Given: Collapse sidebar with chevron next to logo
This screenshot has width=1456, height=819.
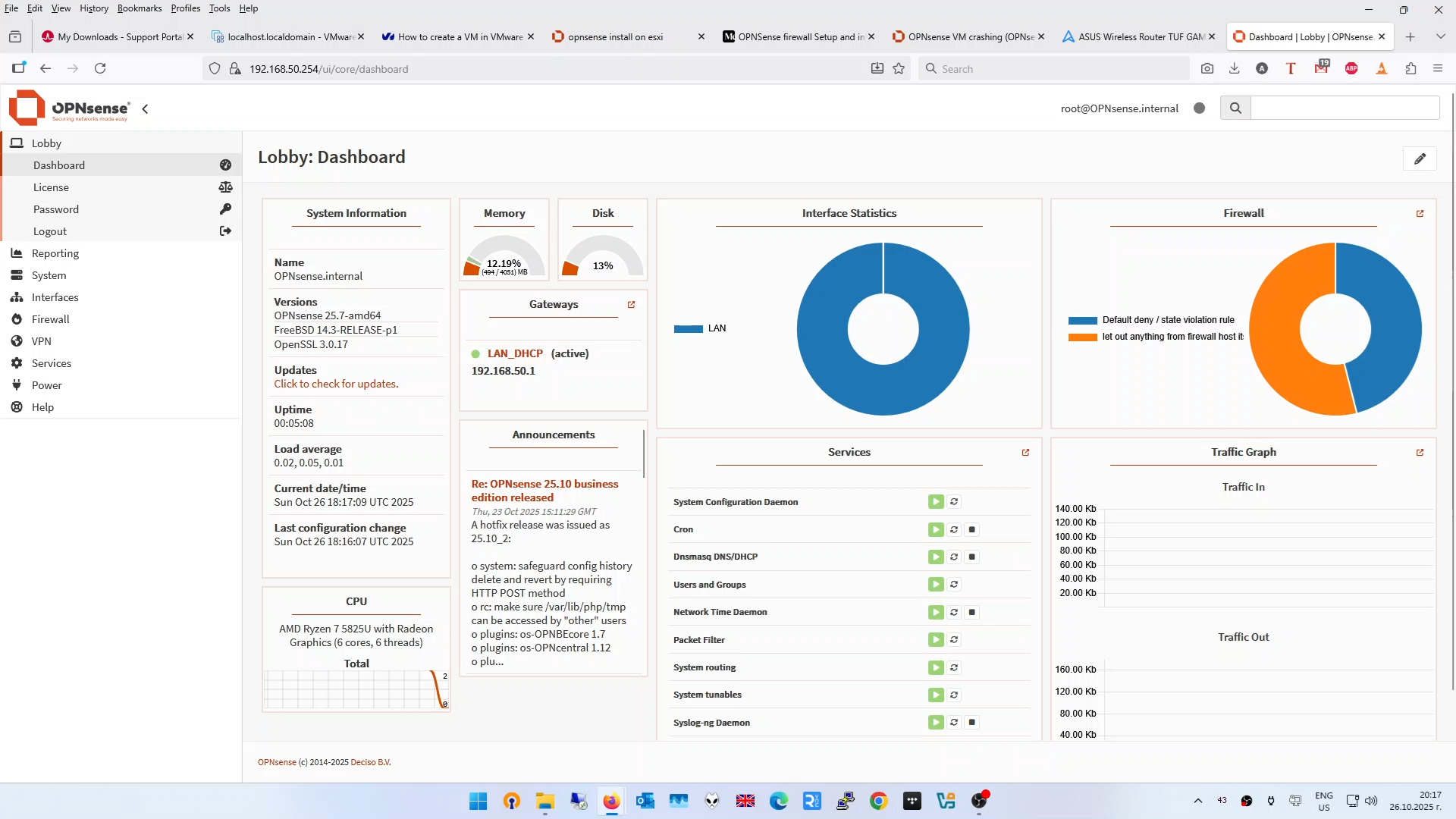Looking at the screenshot, I should click(x=145, y=109).
